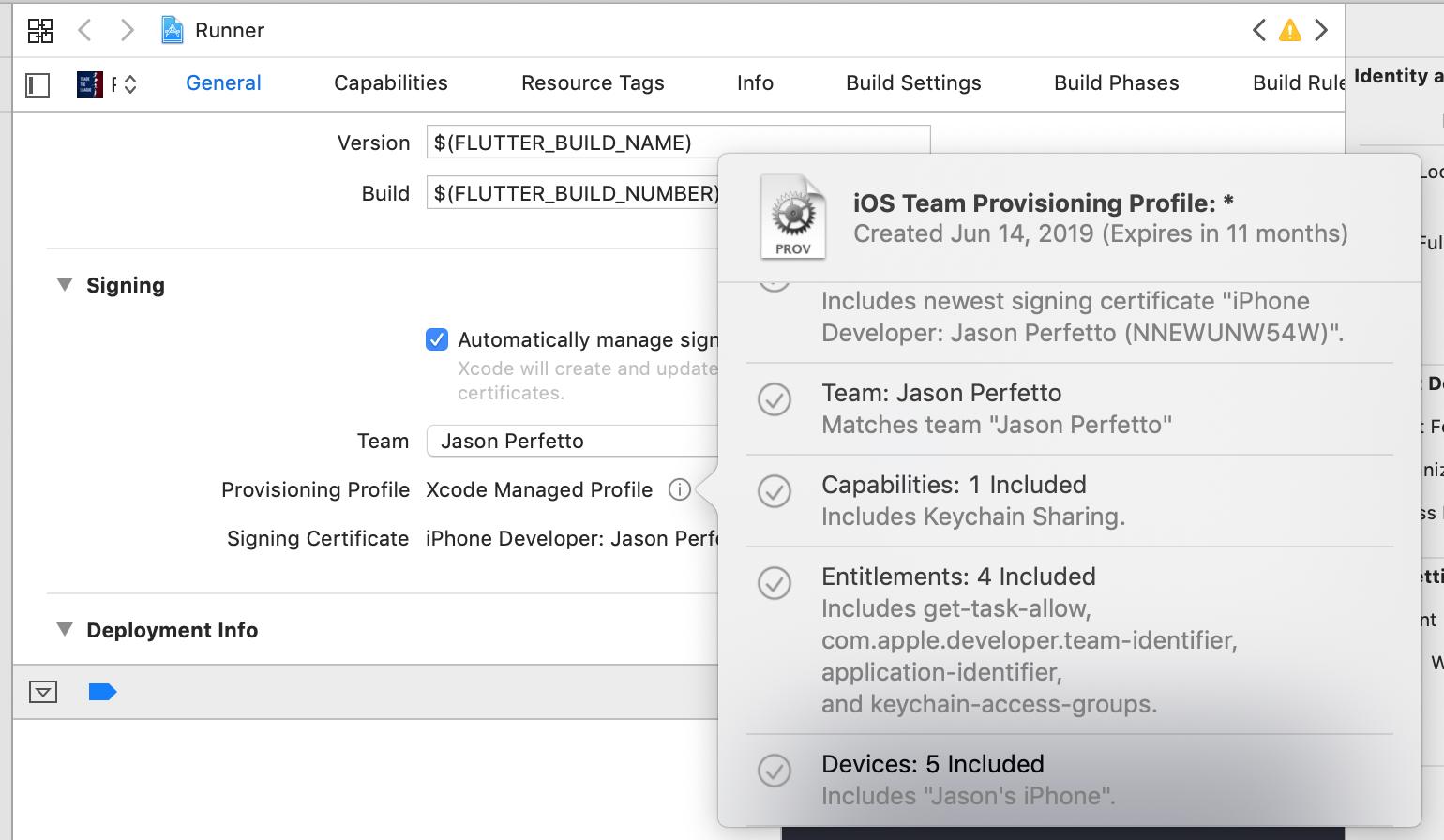
Task: Open the Info tab
Action: coord(755,82)
